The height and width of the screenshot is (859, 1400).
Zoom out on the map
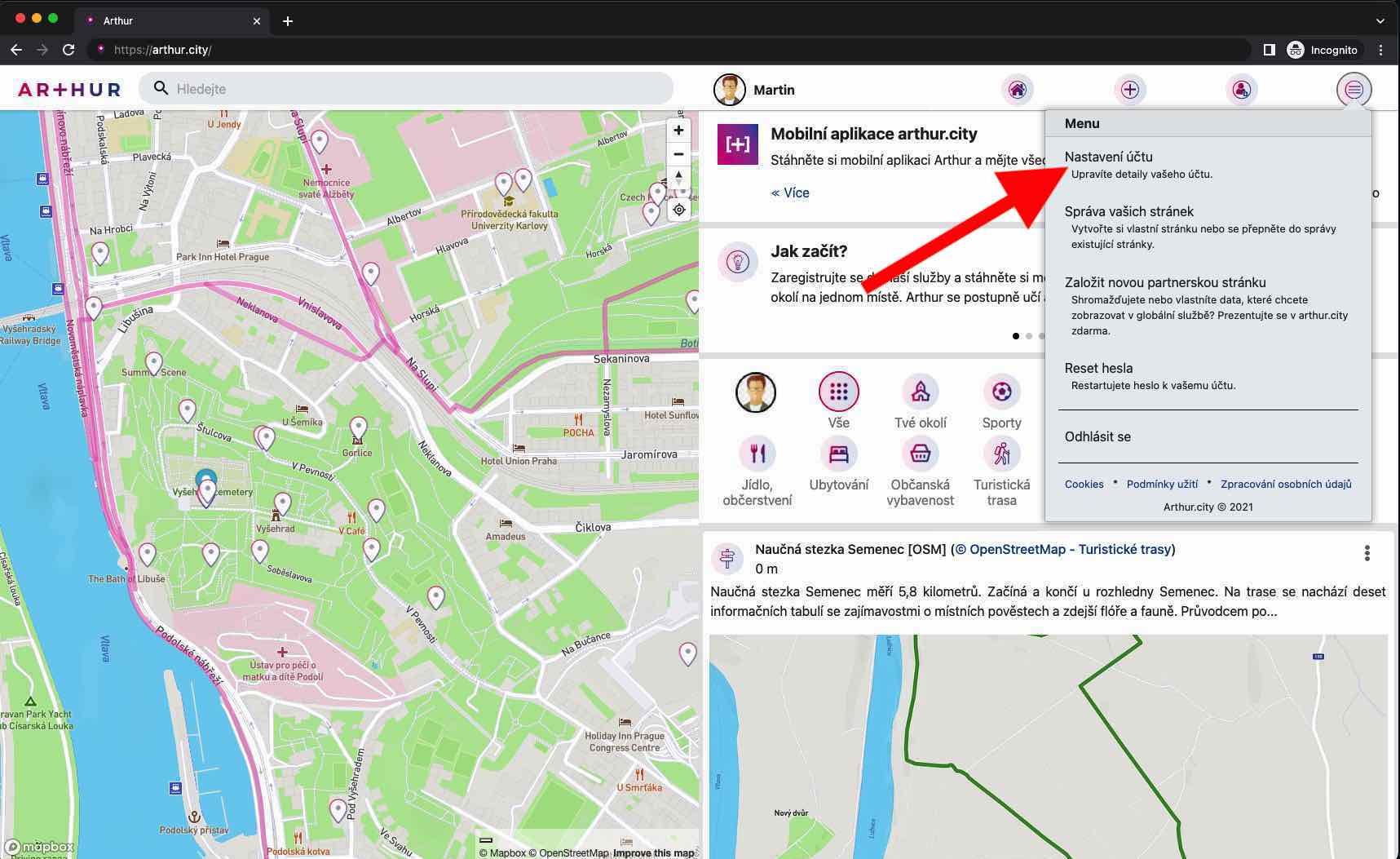[678, 154]
